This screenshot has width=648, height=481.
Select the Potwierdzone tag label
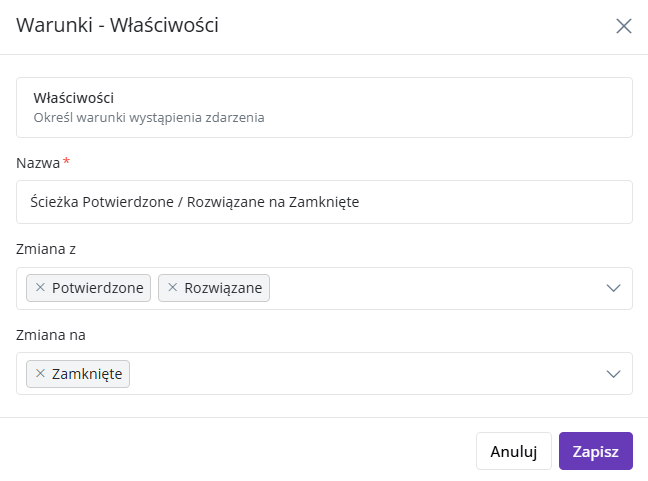point(98,288)
